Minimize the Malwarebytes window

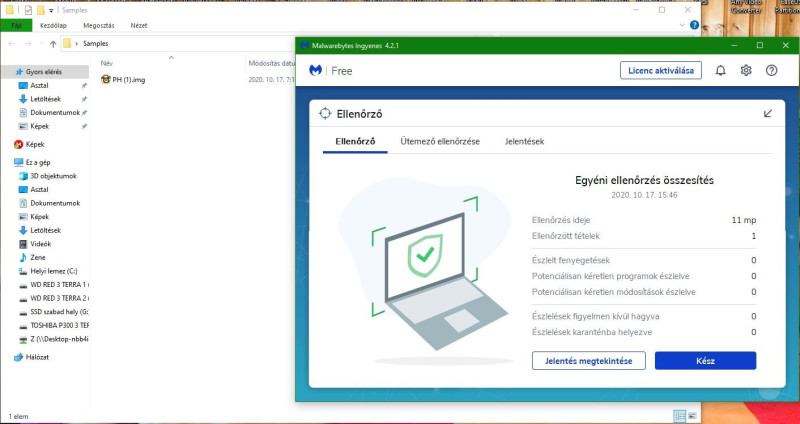734,45
